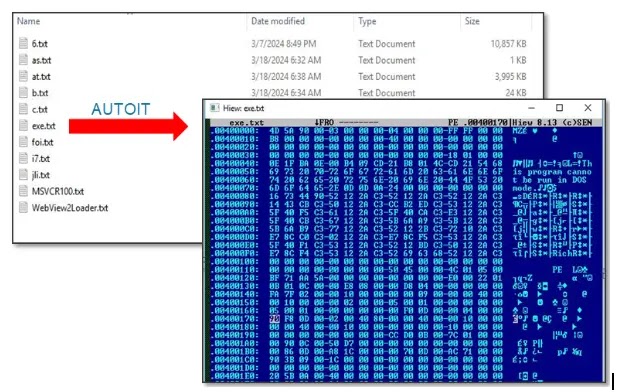Select the jli.txt file icon

pyautogui.click(x=24, y=175)
